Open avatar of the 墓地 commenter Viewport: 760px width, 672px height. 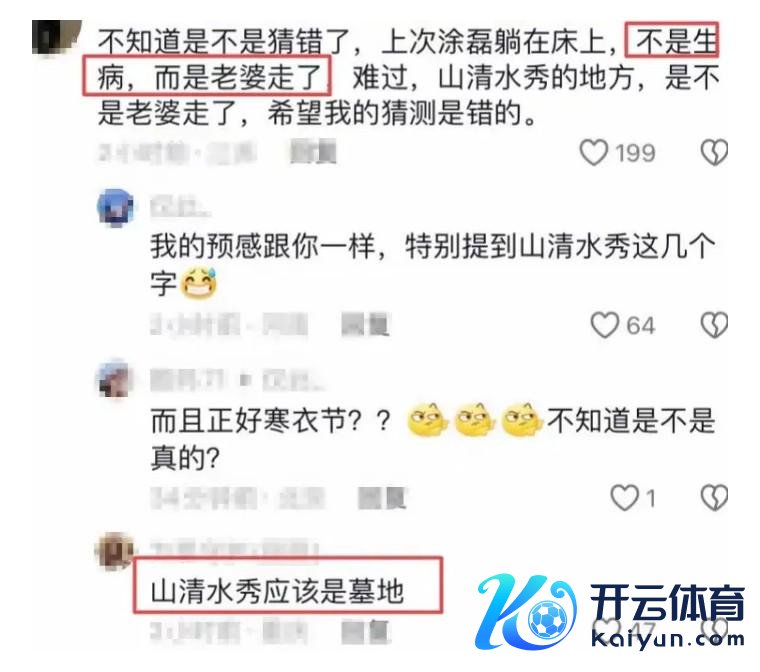coord(115,551)
